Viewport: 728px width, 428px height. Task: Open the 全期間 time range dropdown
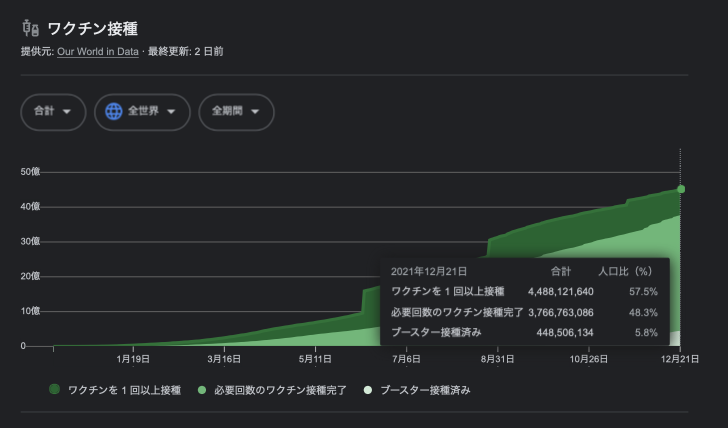(x=236, y=112)
